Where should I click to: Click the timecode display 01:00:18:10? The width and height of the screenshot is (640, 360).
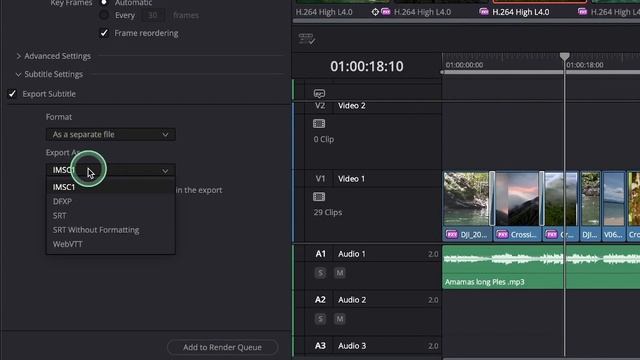click(367, 66)
